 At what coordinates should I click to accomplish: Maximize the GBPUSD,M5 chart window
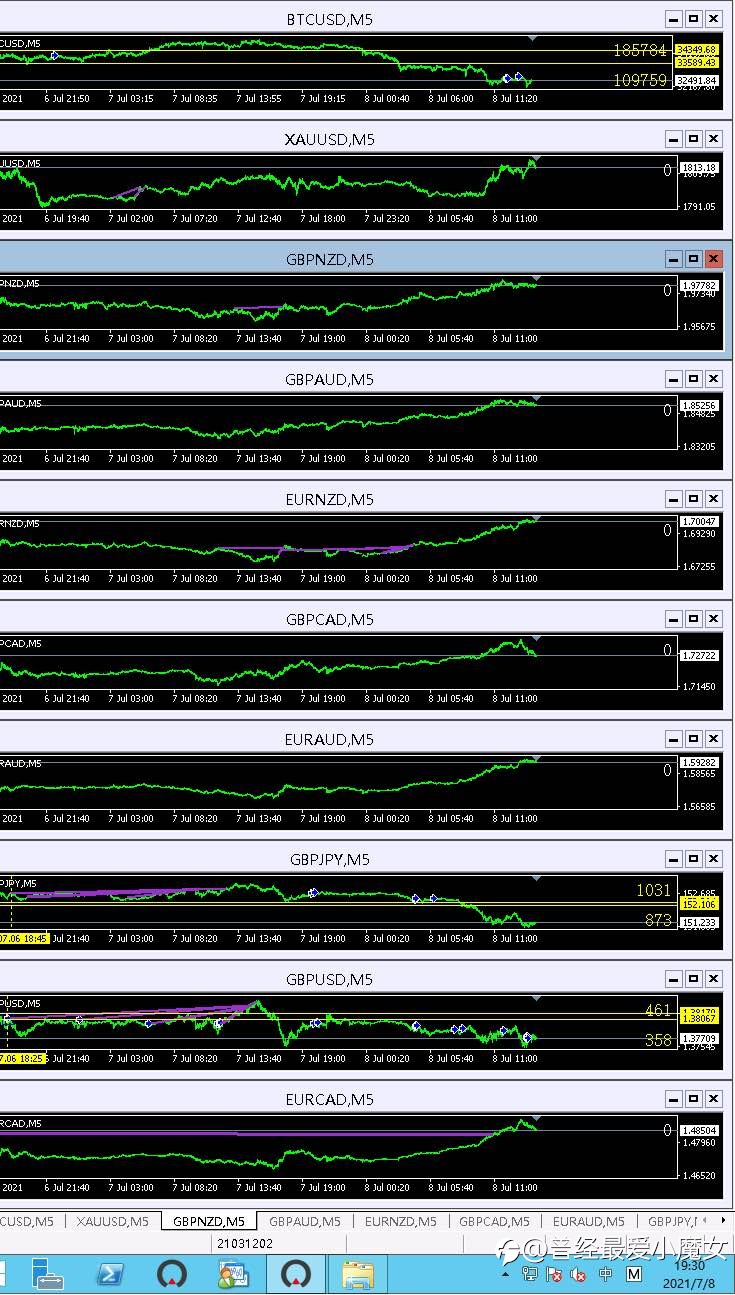693,979
